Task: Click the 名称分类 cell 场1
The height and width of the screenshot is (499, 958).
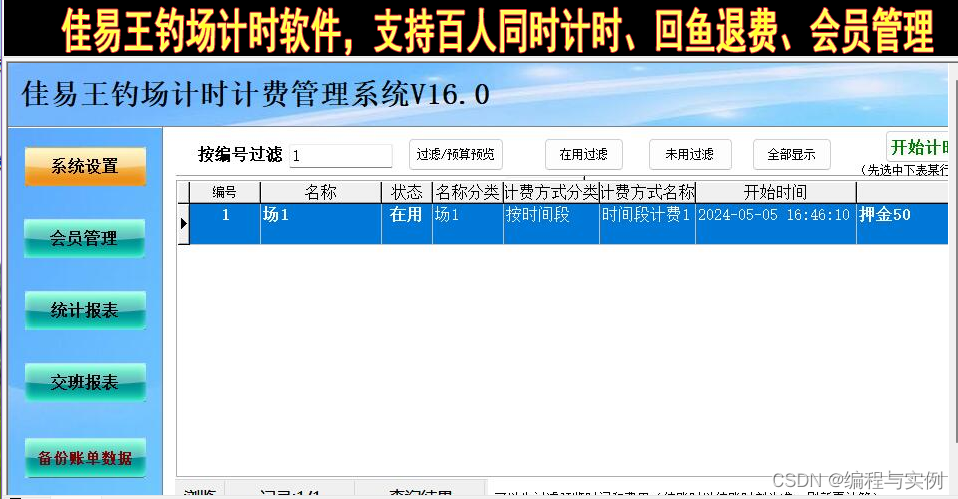Action: [467, 224]
